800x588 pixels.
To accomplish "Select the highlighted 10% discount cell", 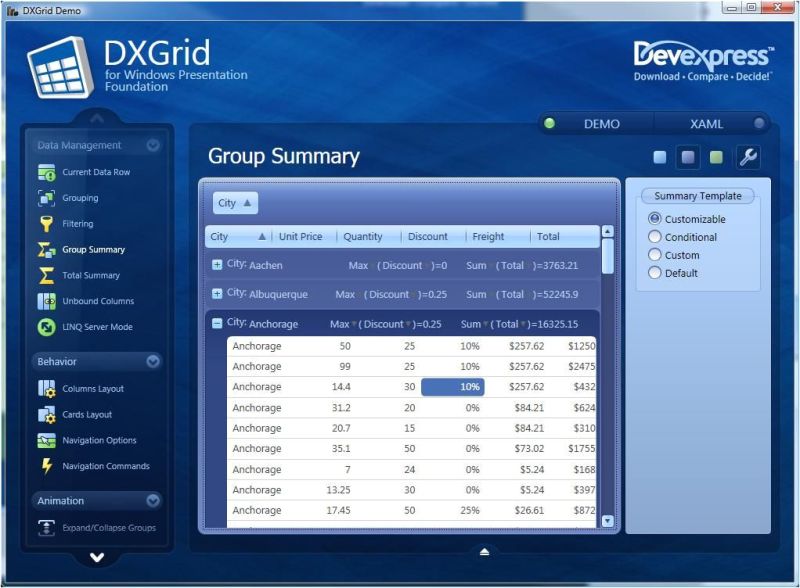I will click(453, 387).
